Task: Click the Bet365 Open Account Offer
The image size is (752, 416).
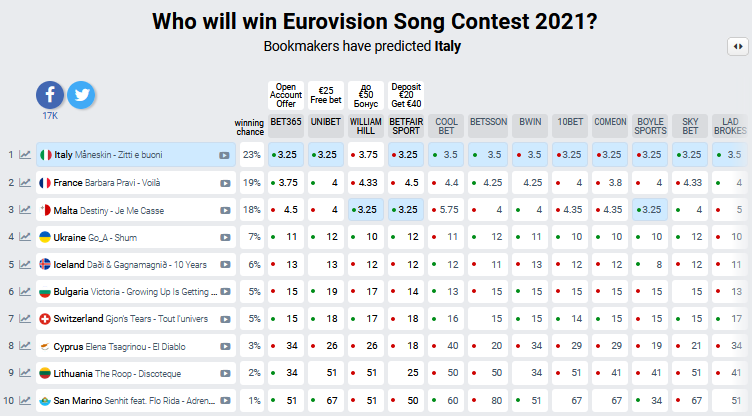Action: [286, 96]
